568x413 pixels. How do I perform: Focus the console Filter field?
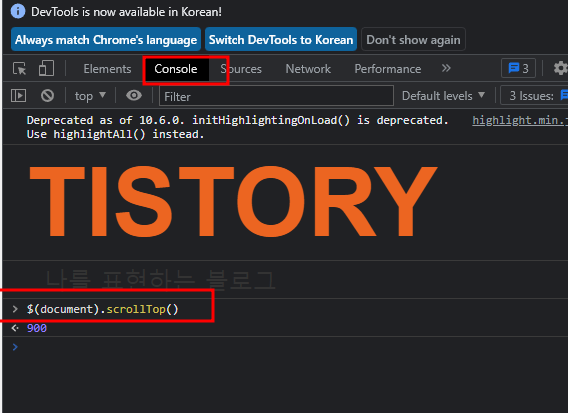(x=276, y=96)
